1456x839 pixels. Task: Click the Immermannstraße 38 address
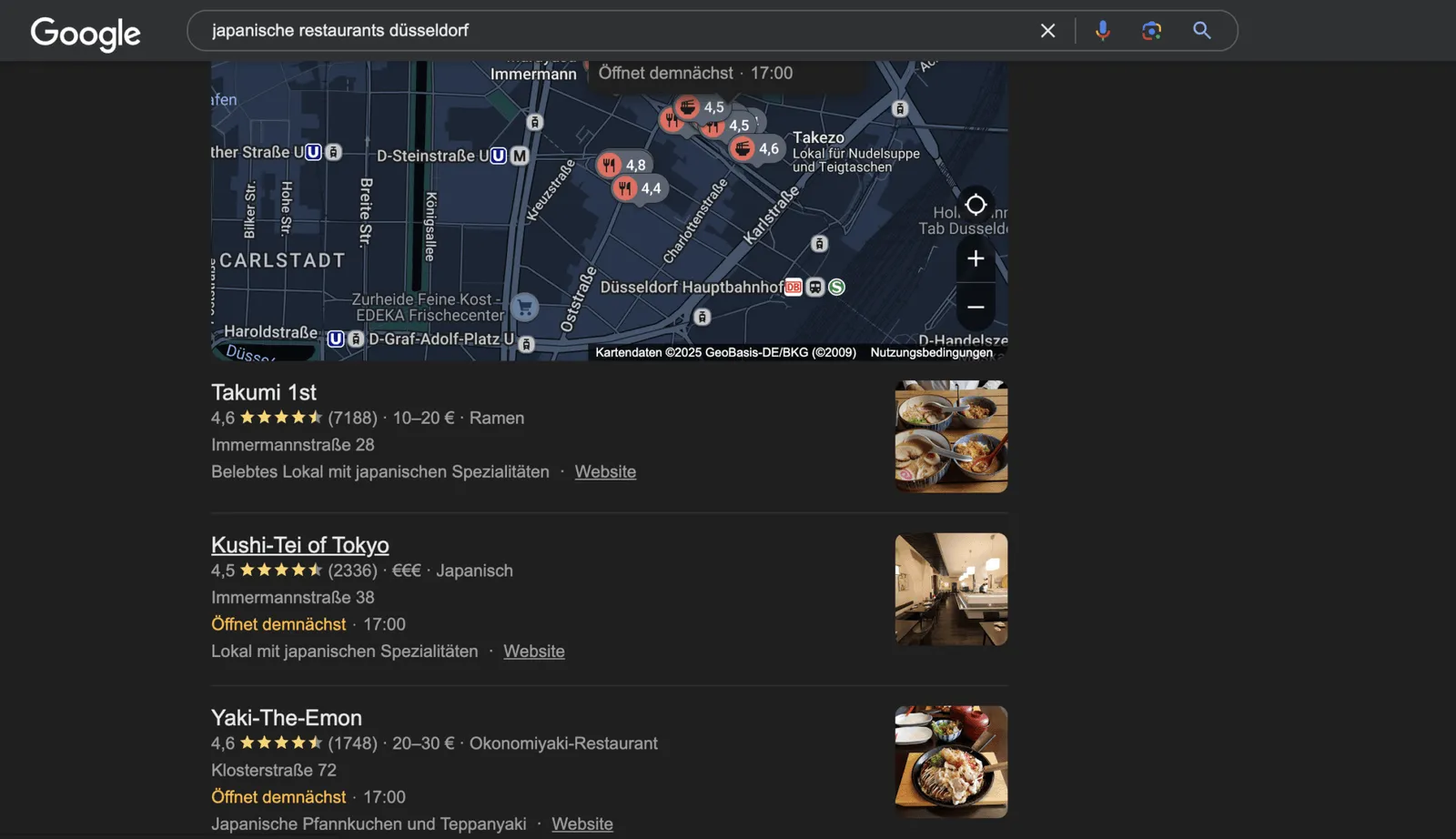293,598
